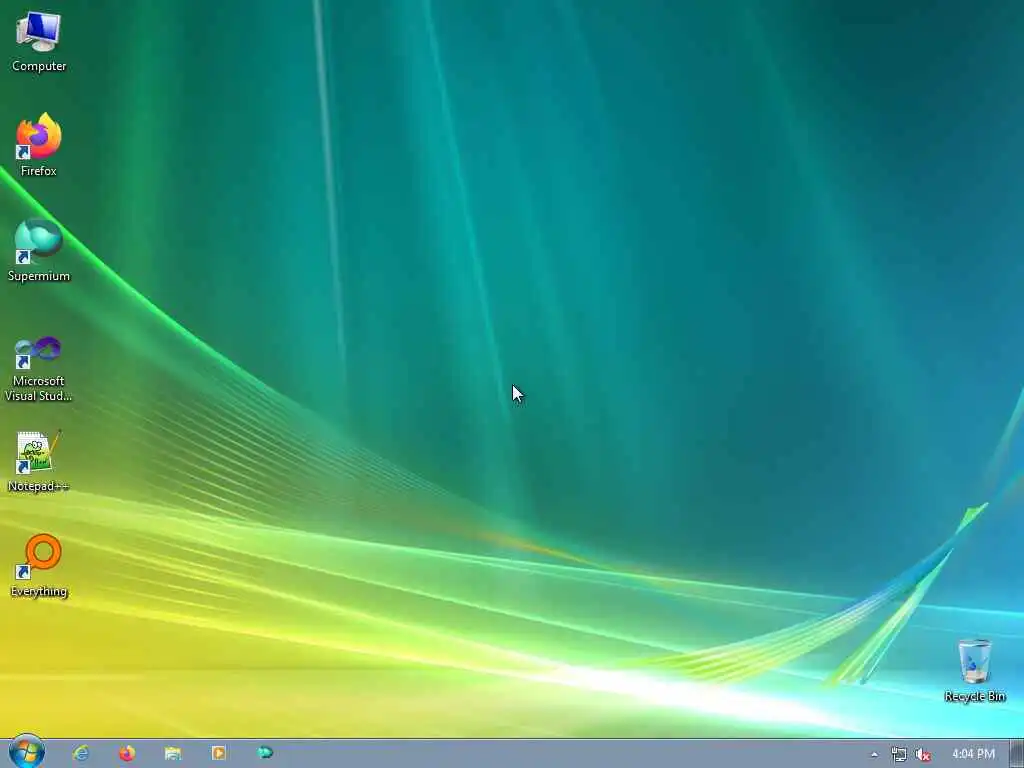
Task: Open the network status tray icon
Action: (x=899, y=755)
